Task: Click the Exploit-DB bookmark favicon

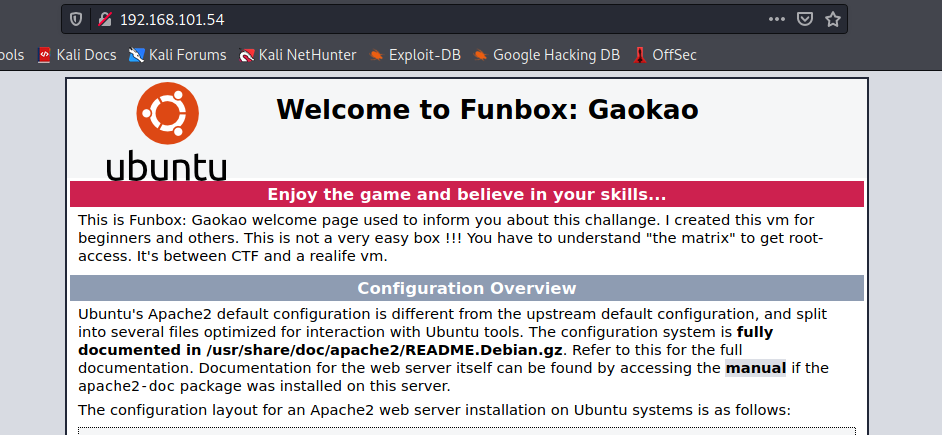Action: (x=376, y=55)
